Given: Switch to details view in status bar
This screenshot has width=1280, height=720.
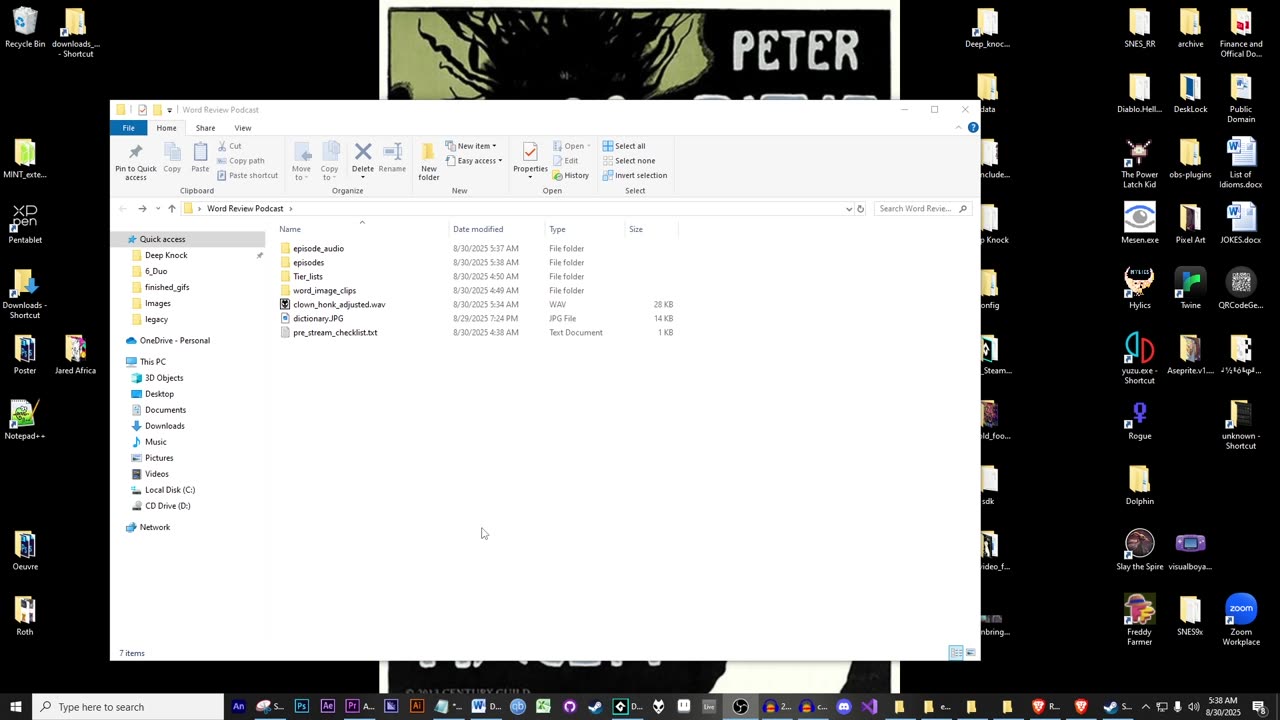Looking at the screenshot, I should [x=956, y=653].
